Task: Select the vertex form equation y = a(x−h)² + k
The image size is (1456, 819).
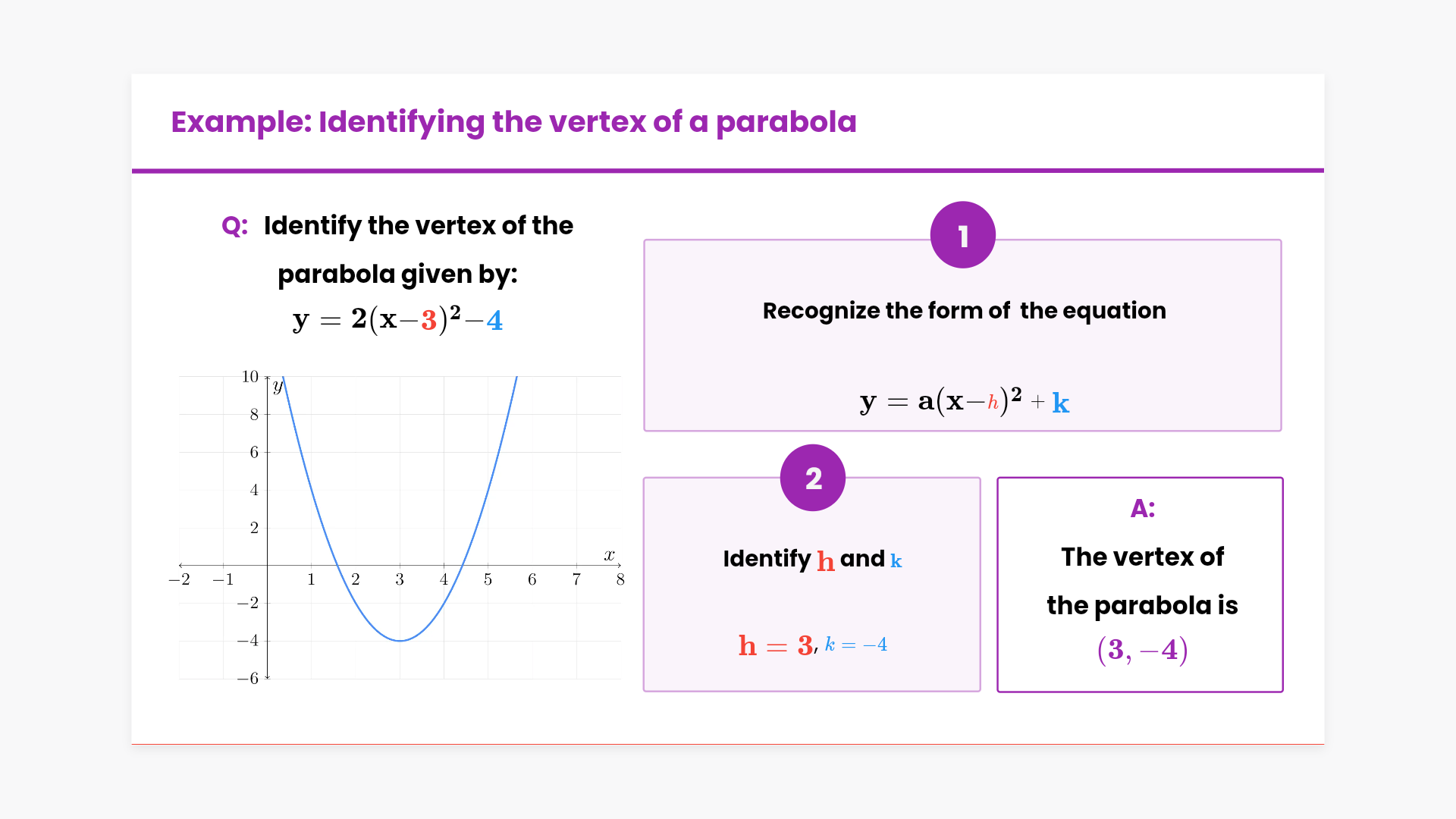Action: click(964, 401)
